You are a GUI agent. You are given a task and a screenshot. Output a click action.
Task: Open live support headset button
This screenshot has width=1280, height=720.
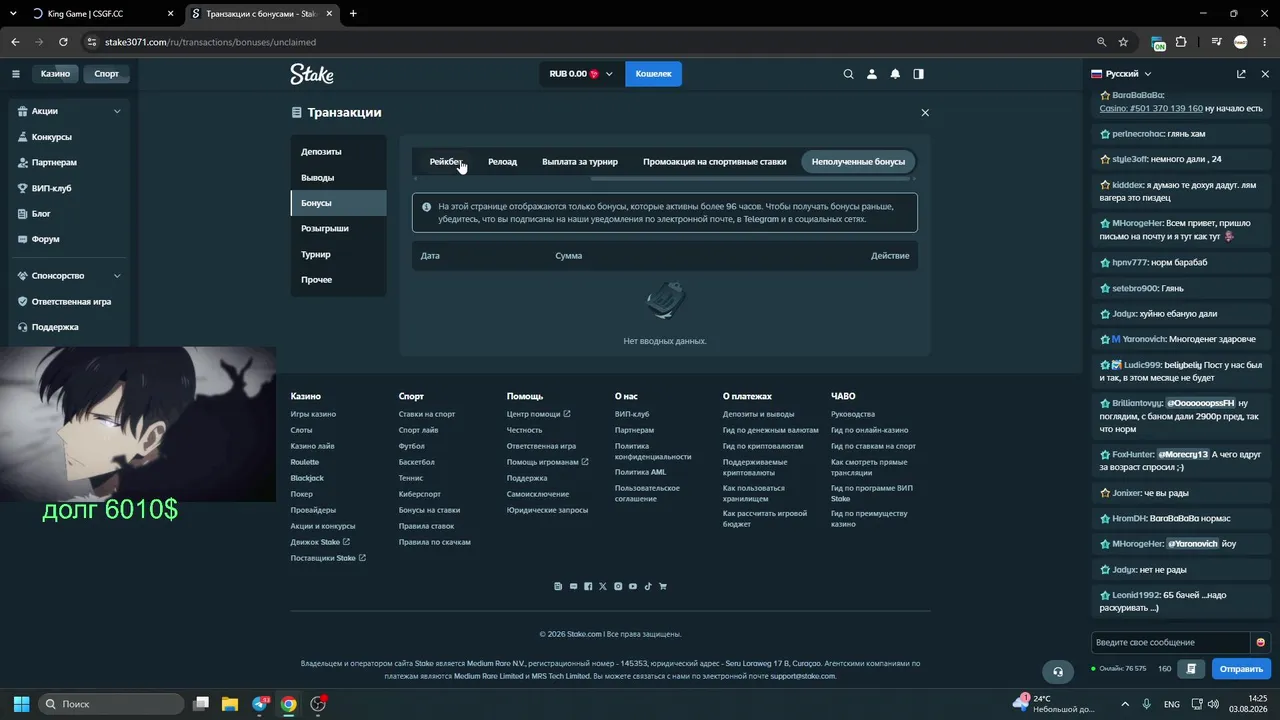pyautogui.click(x=1057, y=671)
